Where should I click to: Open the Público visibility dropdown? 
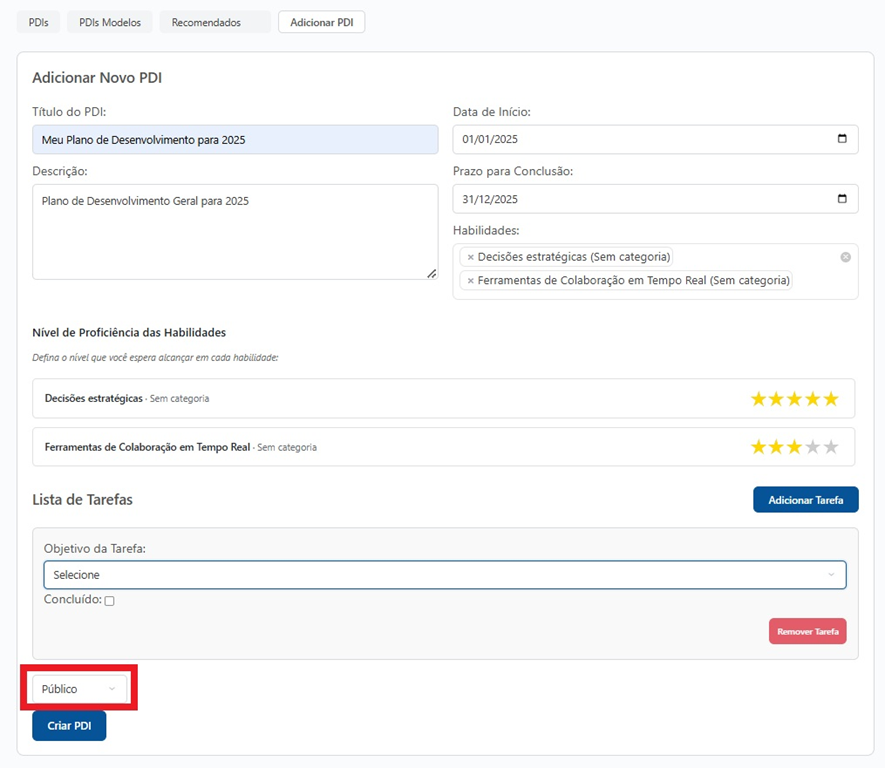click(x=79, y=689)
